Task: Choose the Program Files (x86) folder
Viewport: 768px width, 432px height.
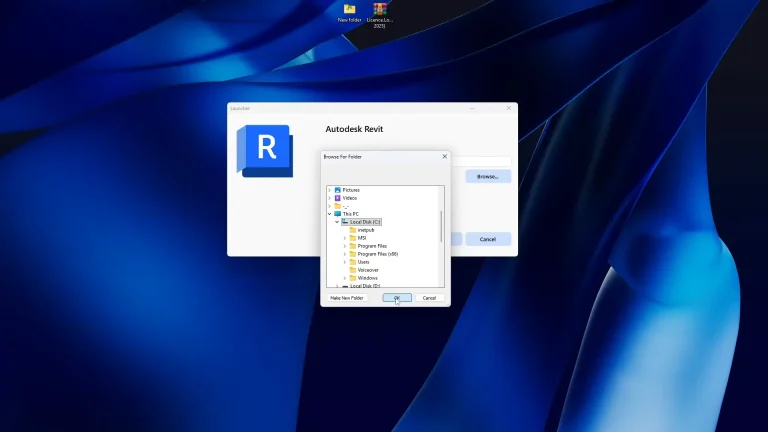Action: pos(377,254)
